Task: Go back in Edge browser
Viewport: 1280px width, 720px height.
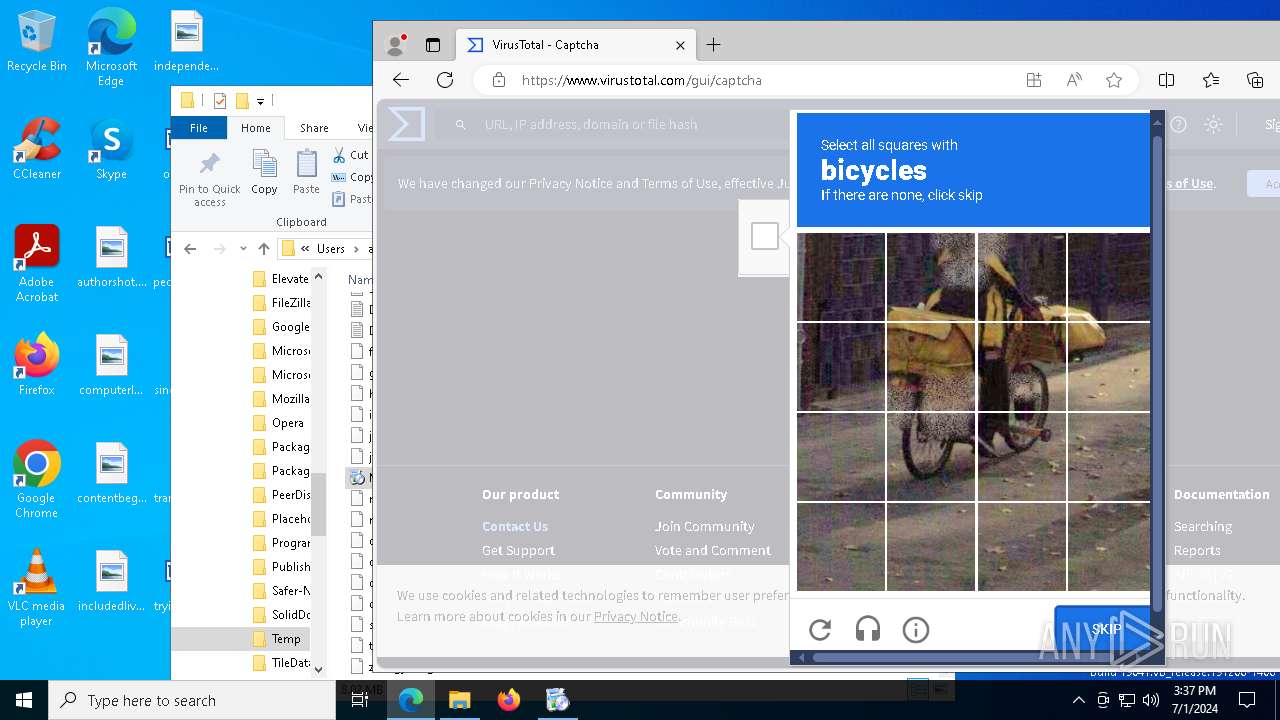Action: point(401,80)
